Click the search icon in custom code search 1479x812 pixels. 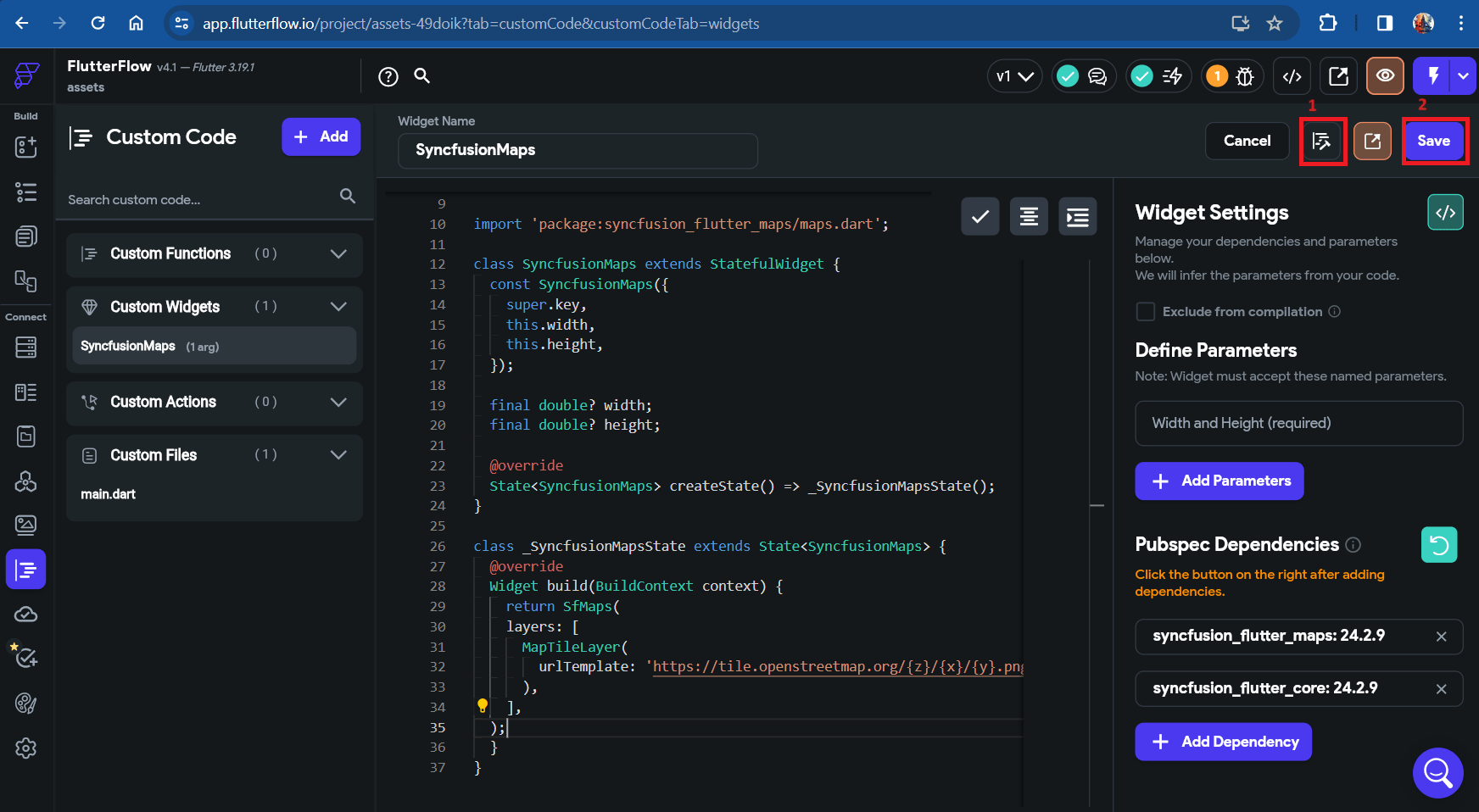point(348,196)
